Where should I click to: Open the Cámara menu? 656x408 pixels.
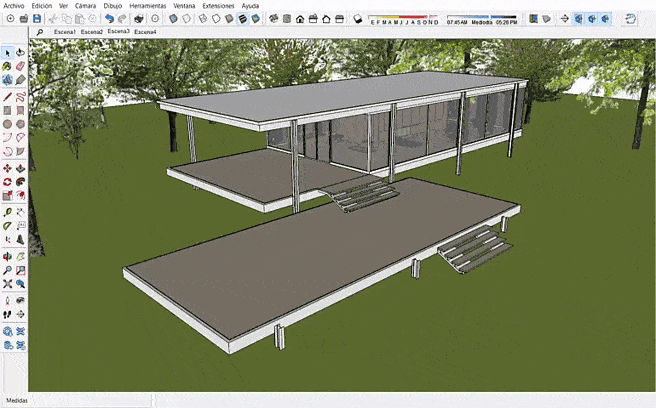pos(85,6)
